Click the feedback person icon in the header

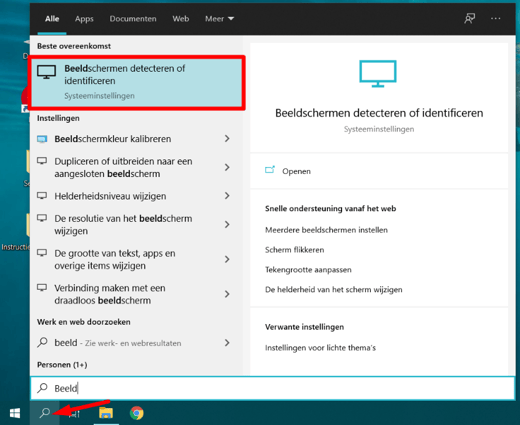click(470, 18)
